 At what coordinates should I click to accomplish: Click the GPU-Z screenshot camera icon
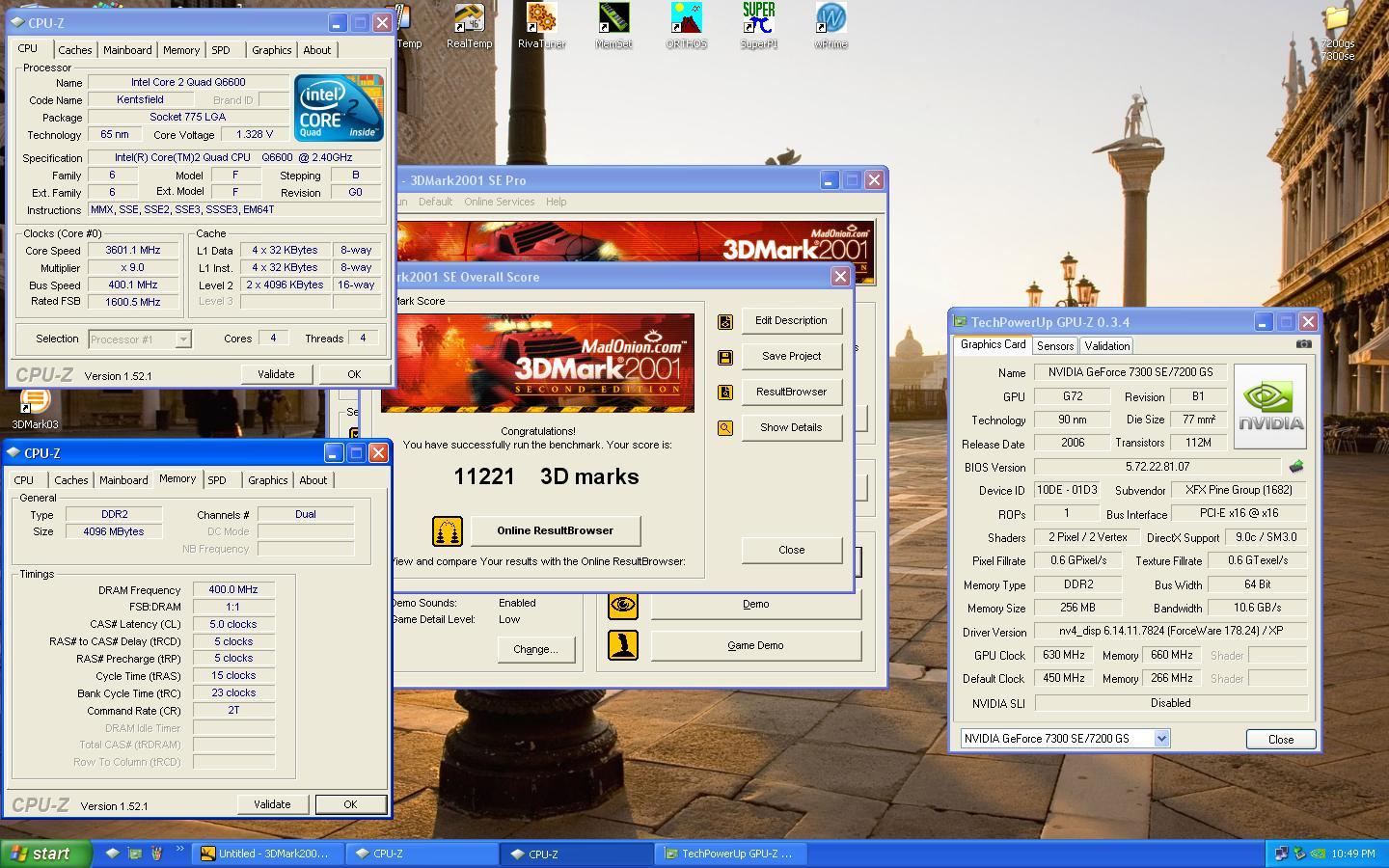pyautogui.click(x=1303, y=343)
